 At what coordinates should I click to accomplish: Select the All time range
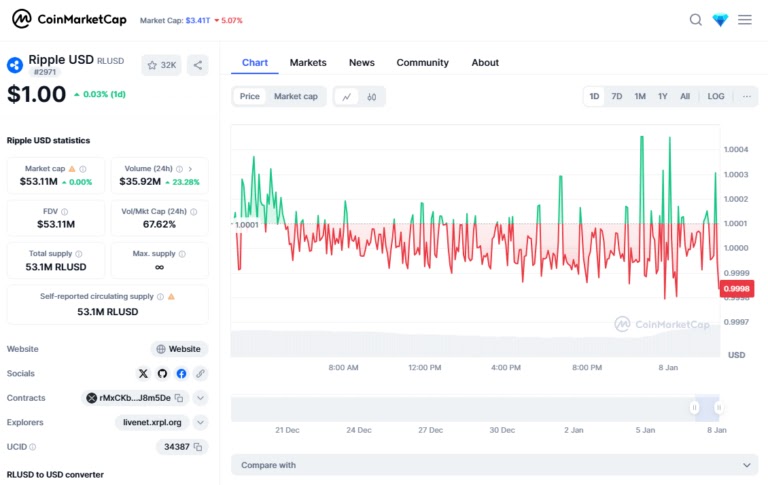tap(685, 97)
